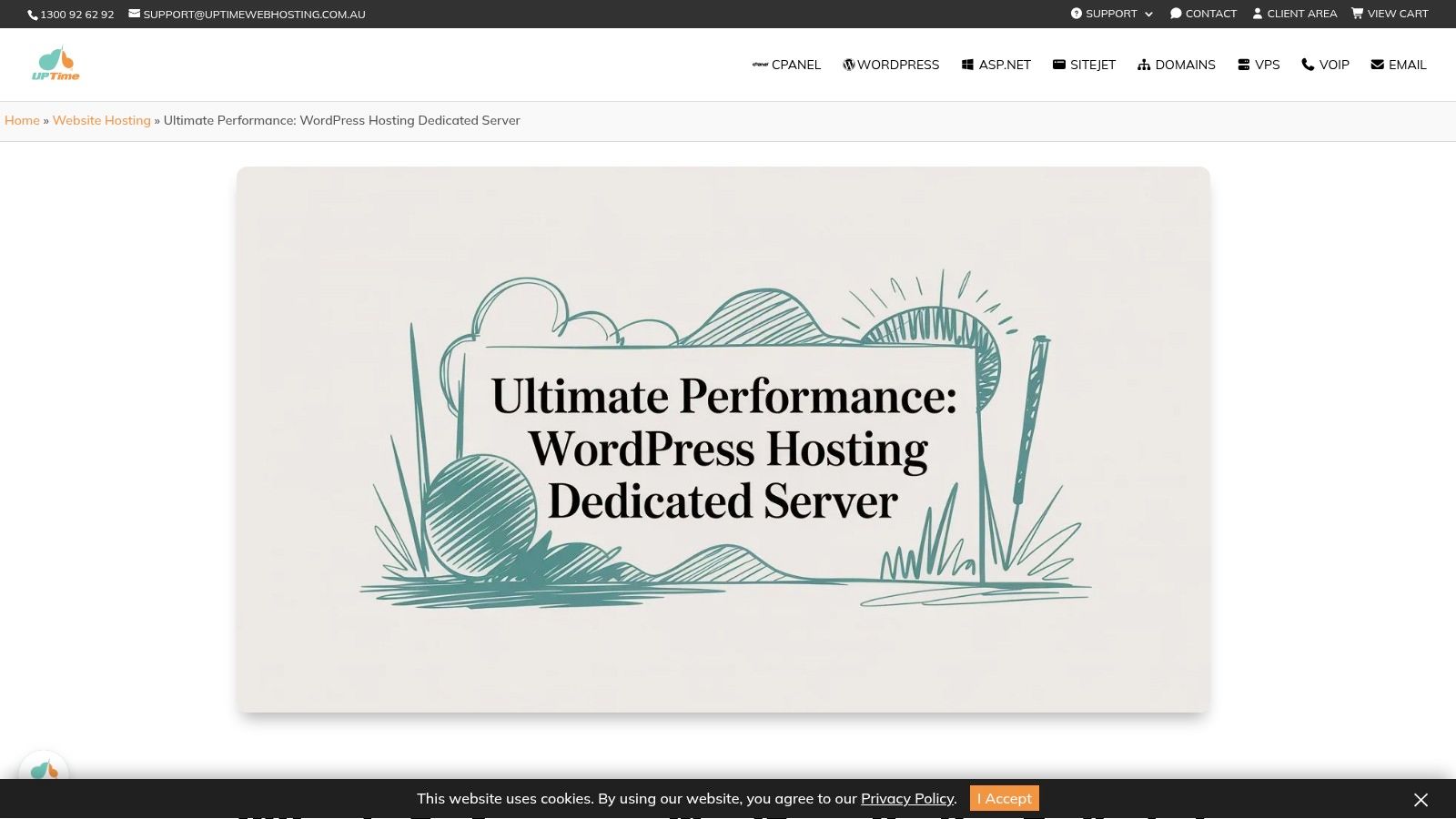Open the Privacy Policy link
This screenshot has width=1456, height=819.
[907, 798]
